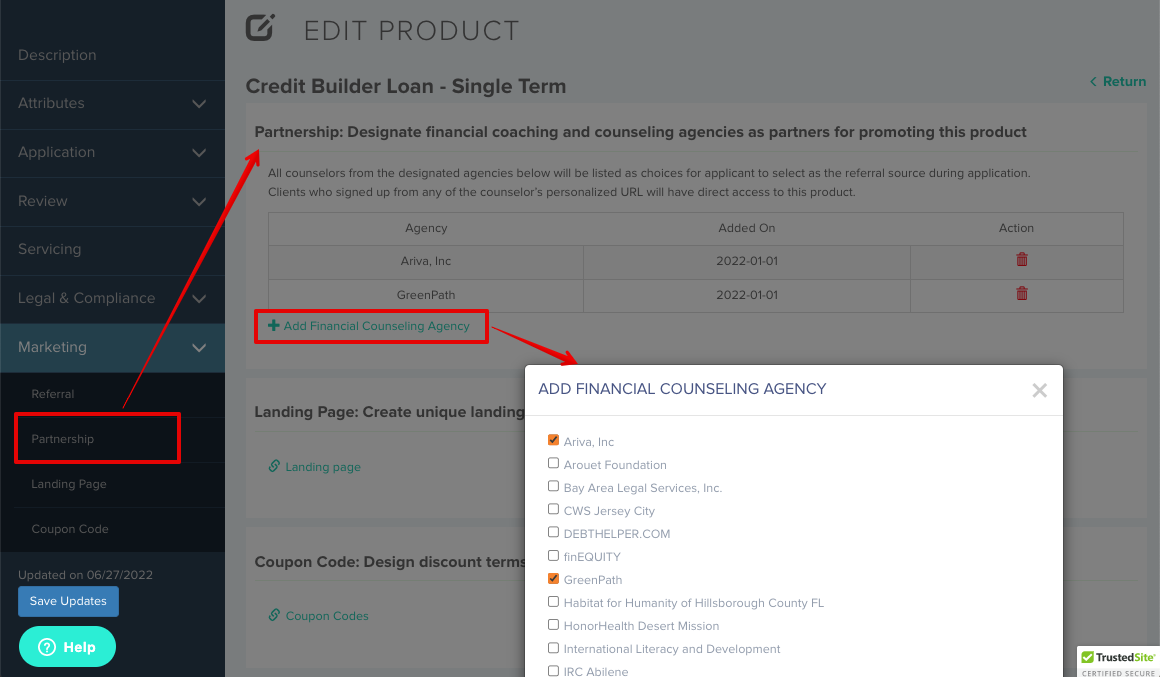1160x677 pixels.
Task: Click the plus icon to add agency
Action: pos(274,326)
